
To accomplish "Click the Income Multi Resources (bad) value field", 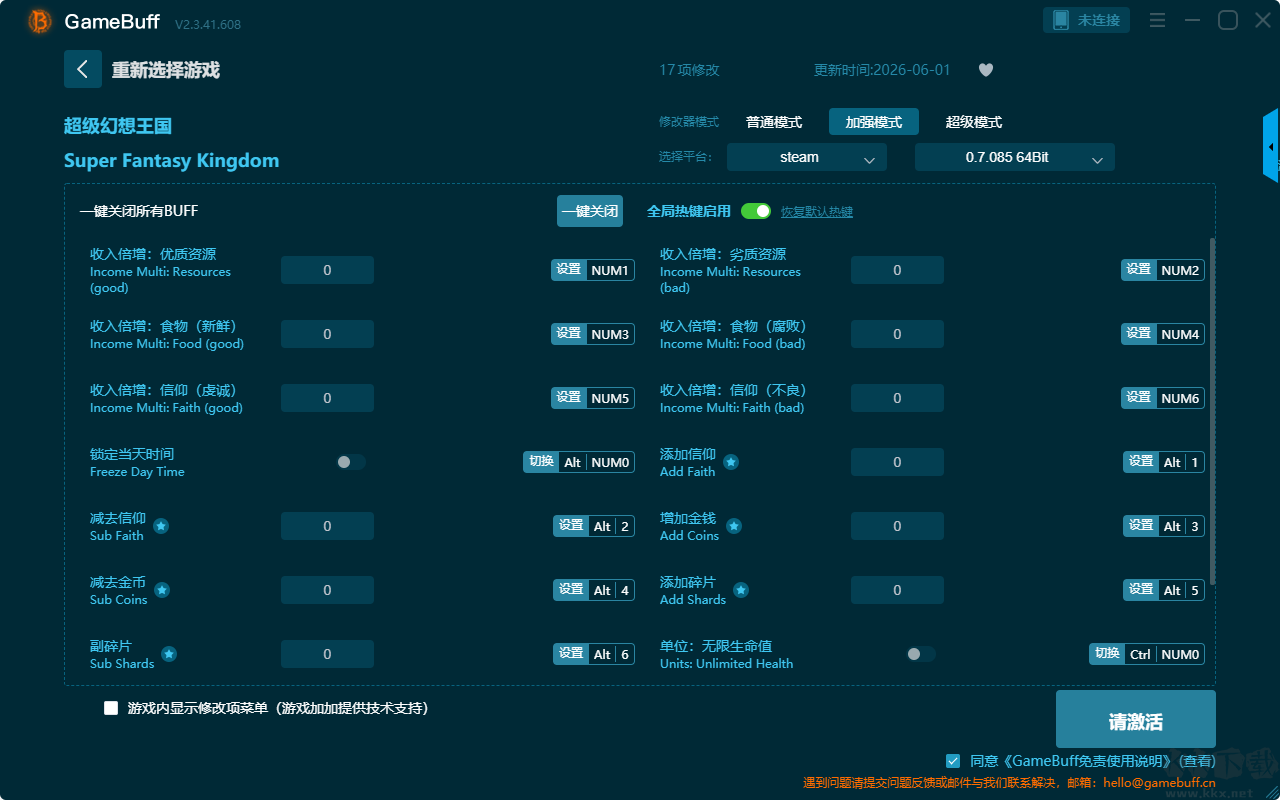I will [x=897, y=270].
